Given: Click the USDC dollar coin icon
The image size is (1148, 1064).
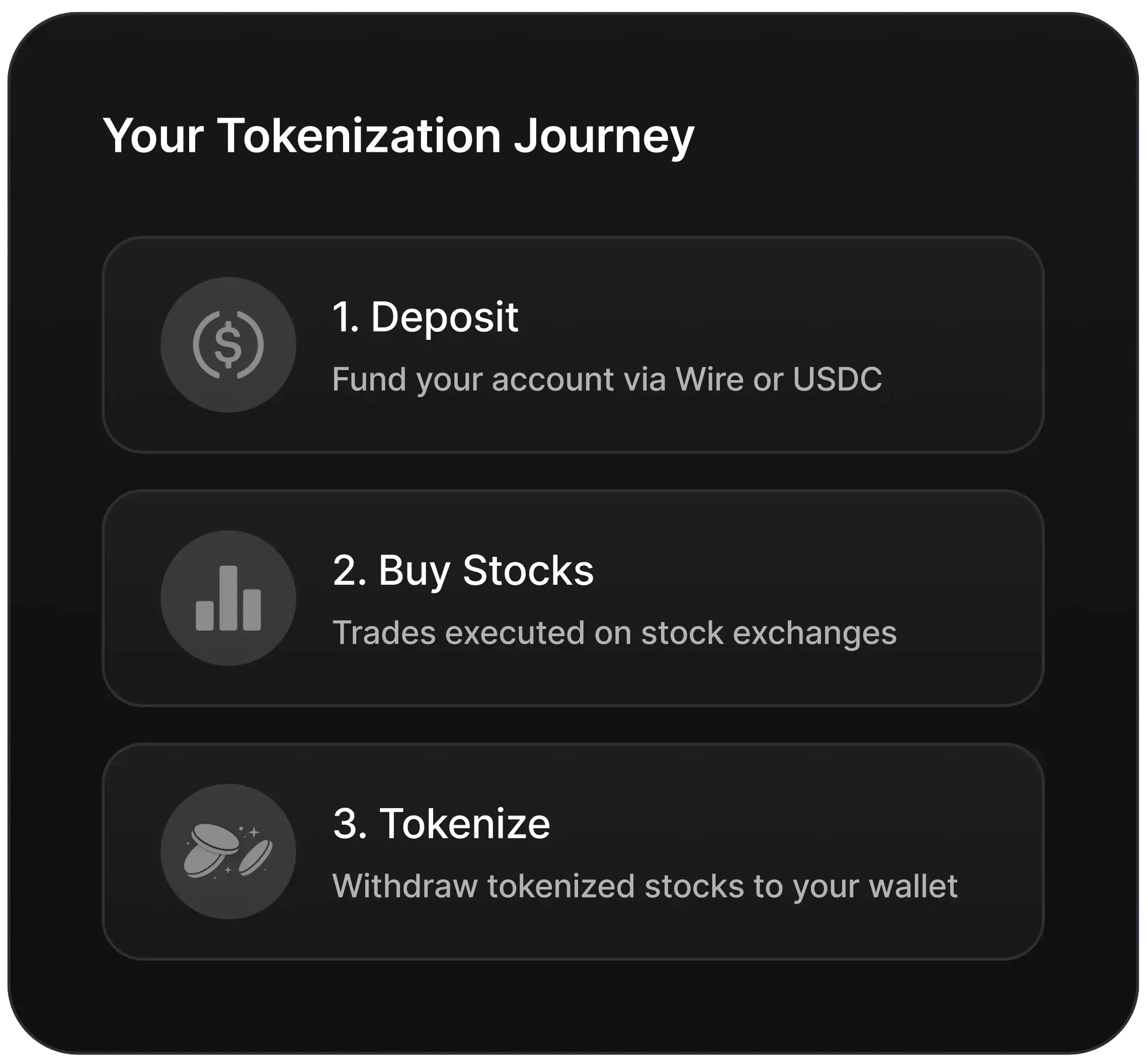Looking at the screenshot, I should click(228, 345).
